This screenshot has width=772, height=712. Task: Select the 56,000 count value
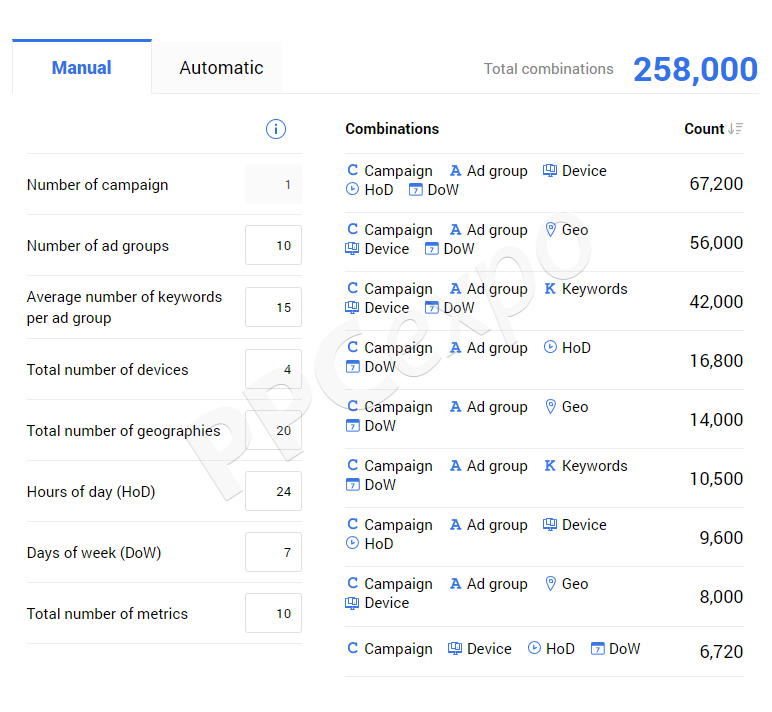pos(716,243)
